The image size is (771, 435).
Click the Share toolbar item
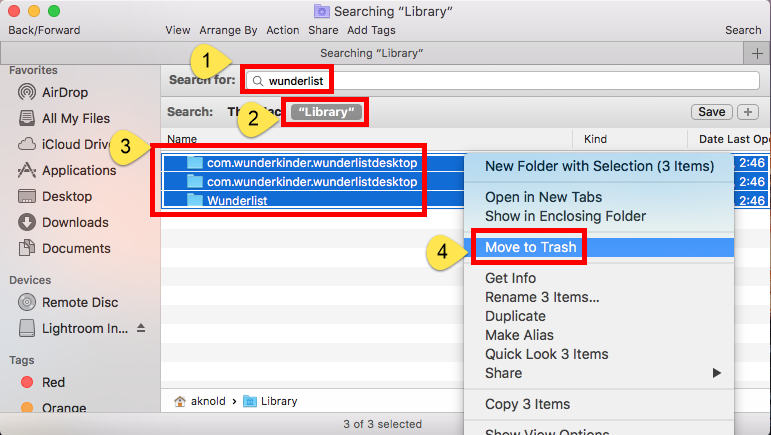323,30
